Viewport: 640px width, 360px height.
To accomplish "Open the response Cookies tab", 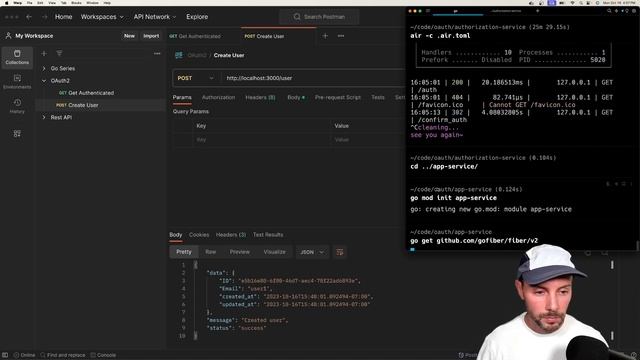I will tap(199, 235).
